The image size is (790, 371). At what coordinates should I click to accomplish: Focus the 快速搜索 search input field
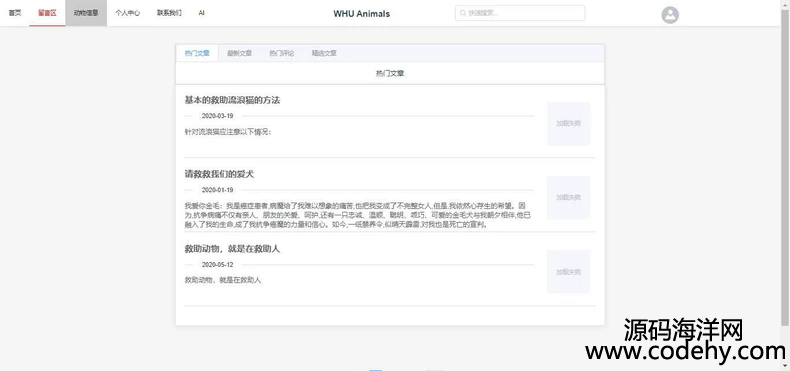point(520,13)
